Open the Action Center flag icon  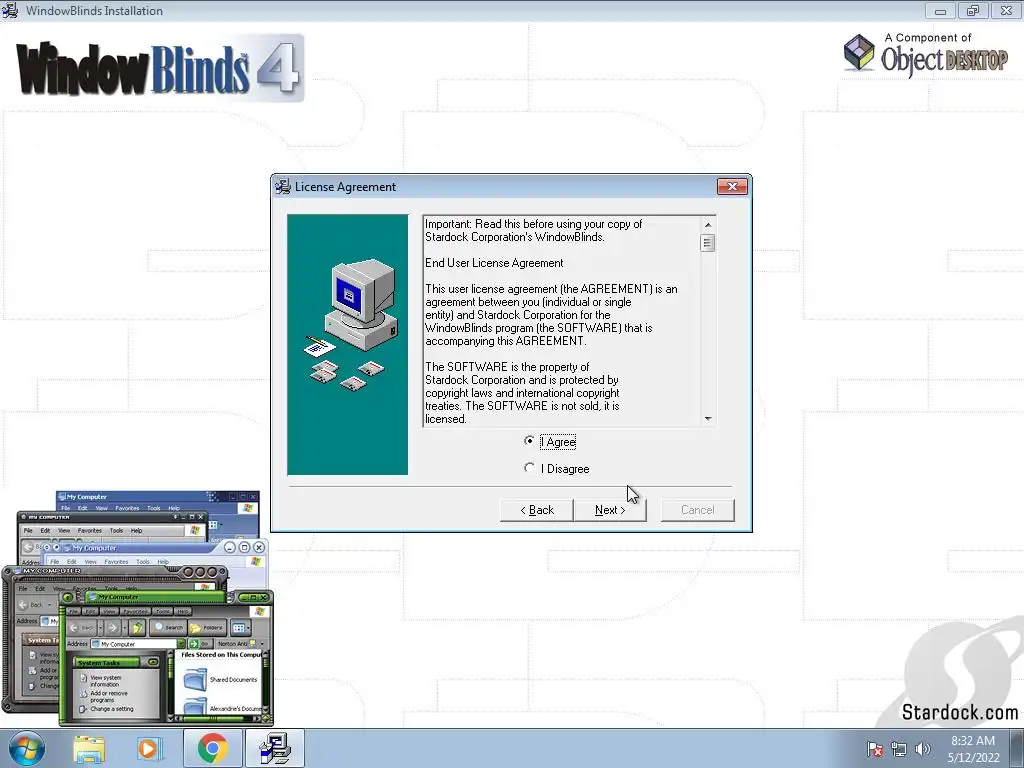pos(875,749)
